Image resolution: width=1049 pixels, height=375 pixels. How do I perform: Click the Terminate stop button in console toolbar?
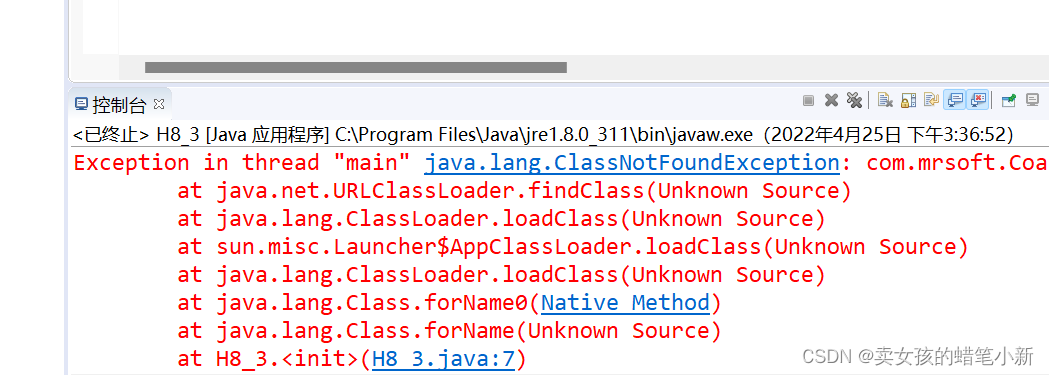(808, 100)
